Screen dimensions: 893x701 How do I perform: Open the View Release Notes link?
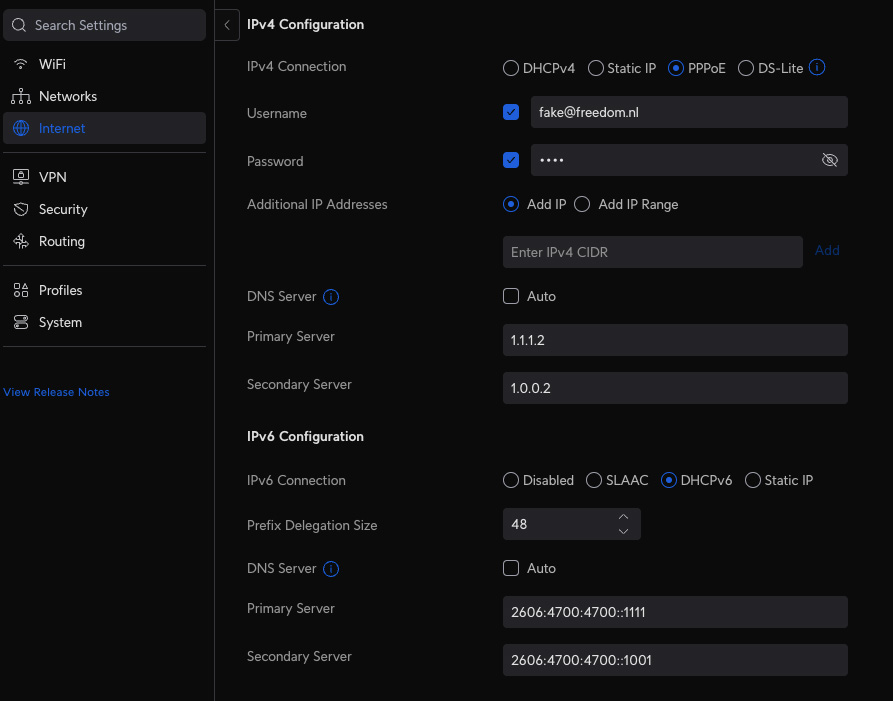[57, 392]
